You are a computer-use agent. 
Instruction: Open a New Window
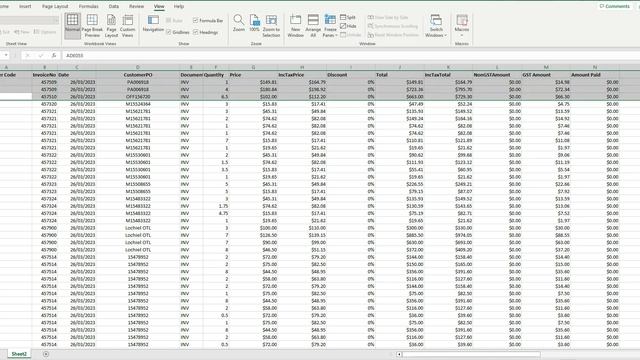coord(296,25)
